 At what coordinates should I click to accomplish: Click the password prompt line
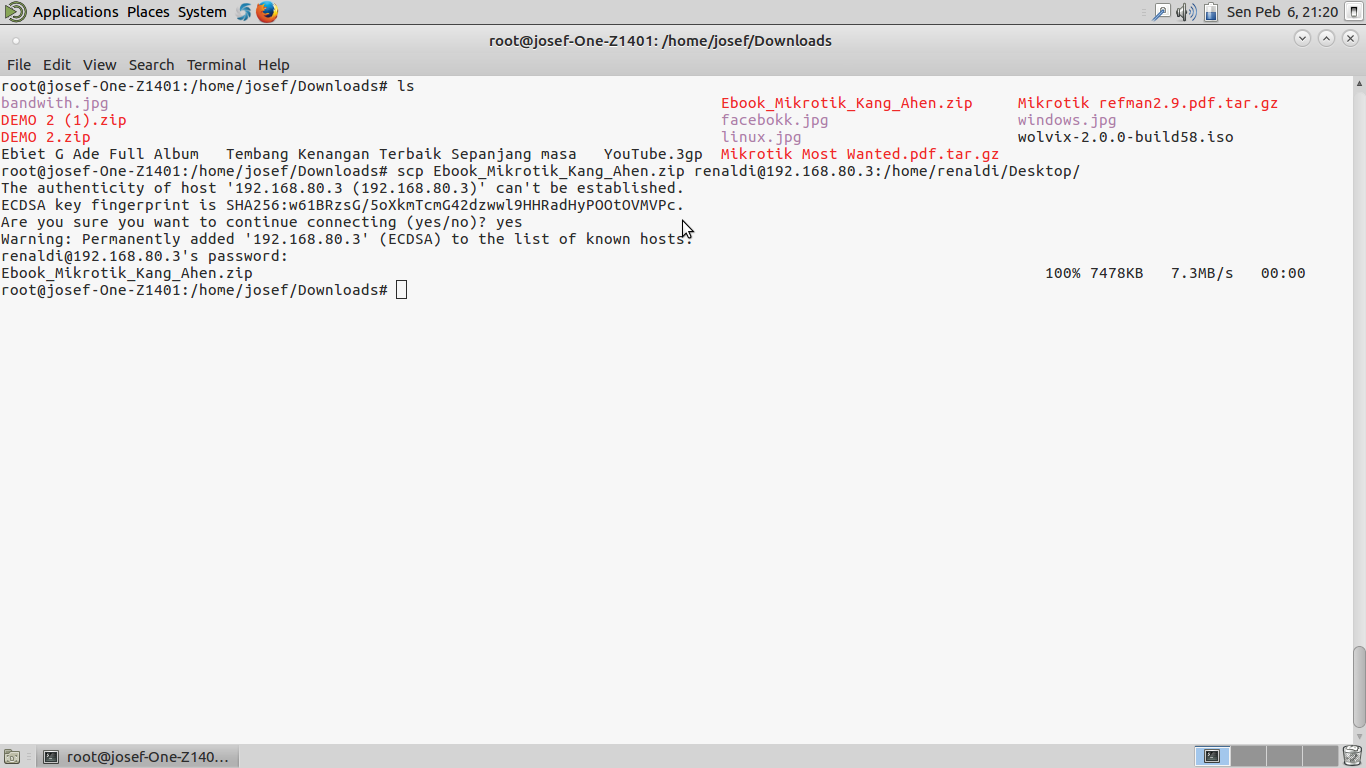[x=145, y=256]
